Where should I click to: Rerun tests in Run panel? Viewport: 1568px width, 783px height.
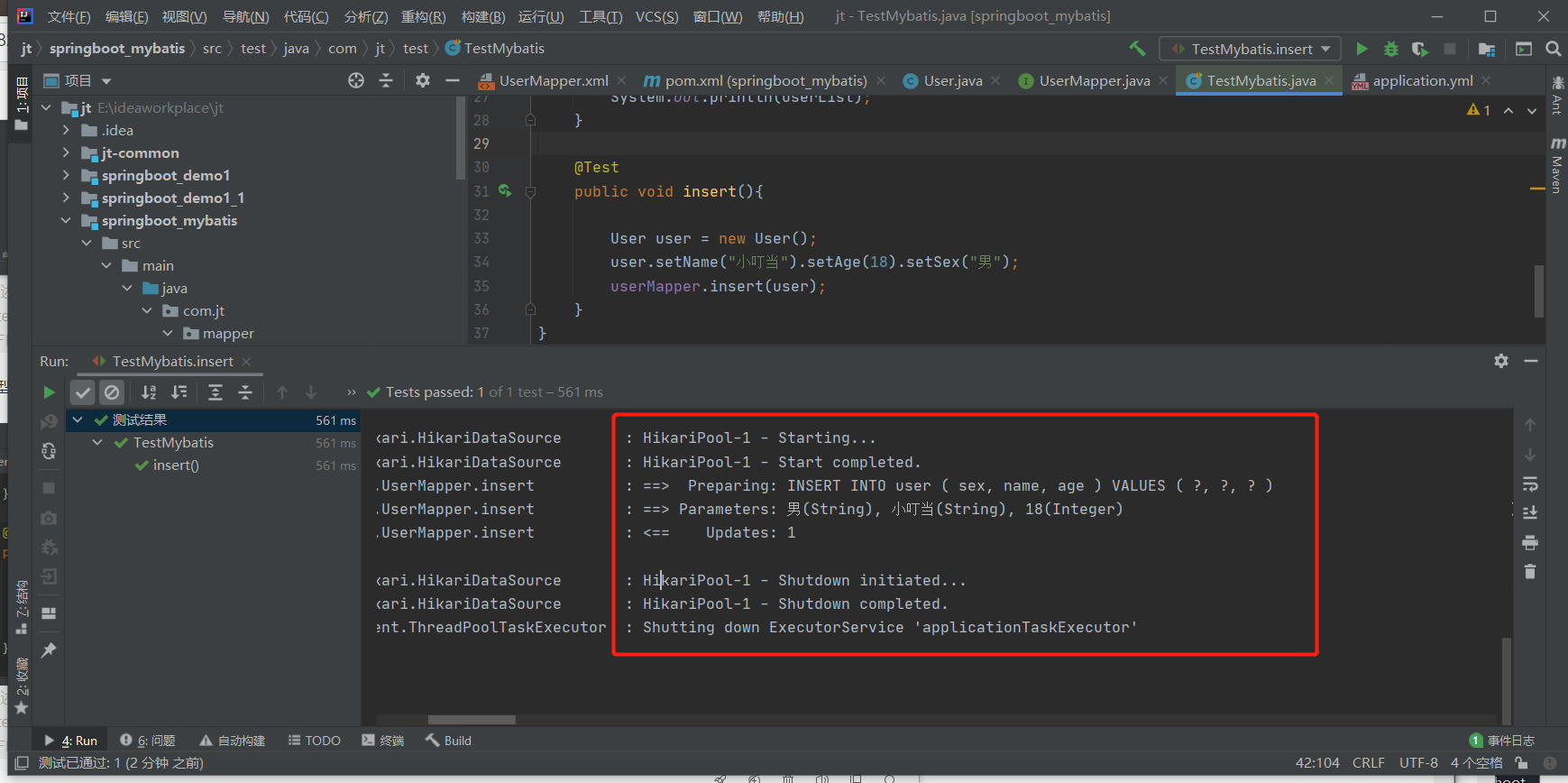point(49,392)
